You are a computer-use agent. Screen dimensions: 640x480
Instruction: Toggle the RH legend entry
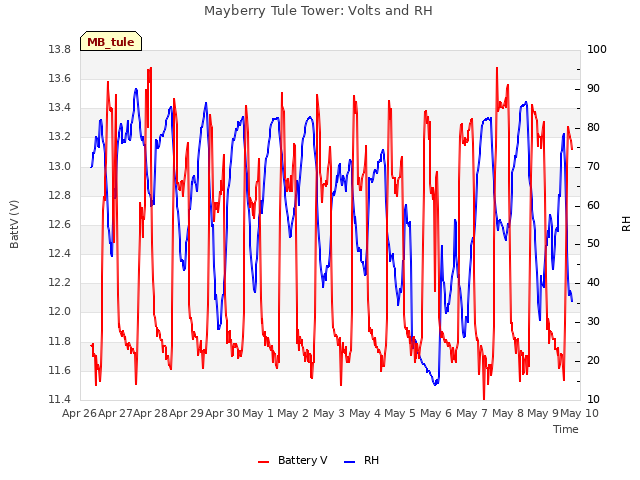click(361, 460)
